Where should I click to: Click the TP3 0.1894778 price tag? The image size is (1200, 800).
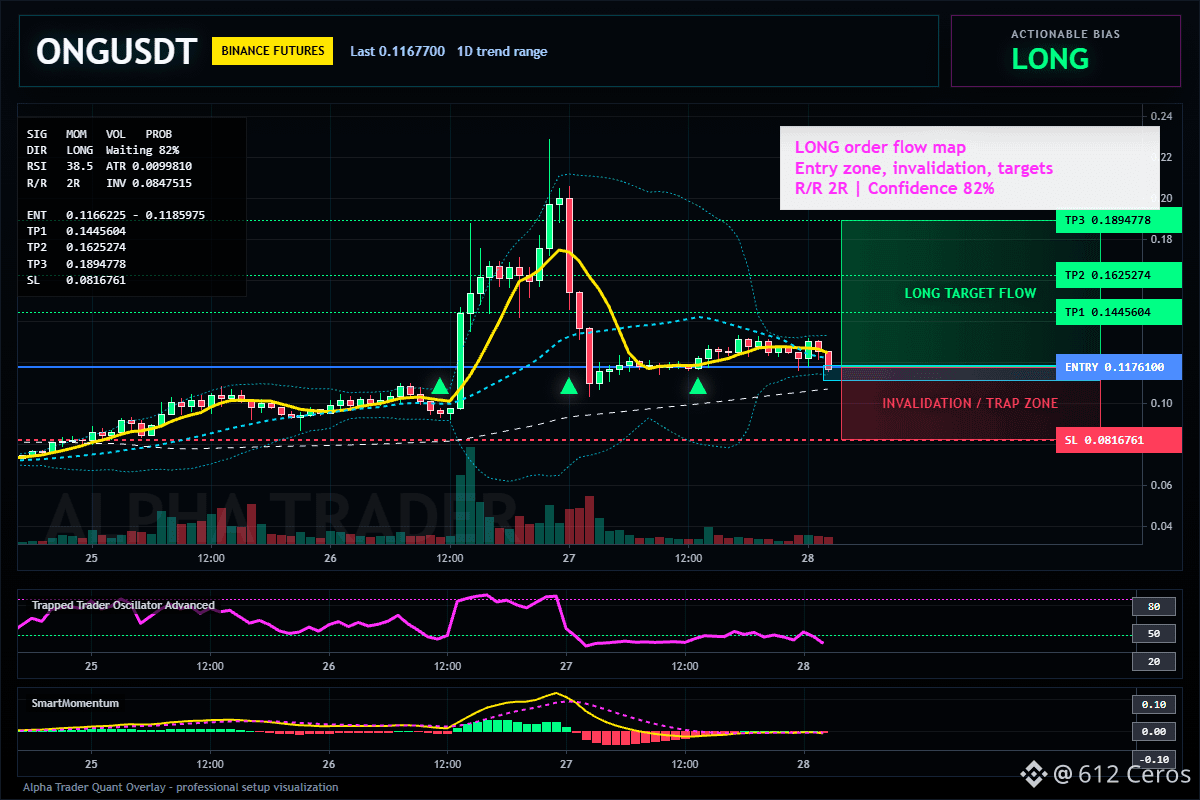1118,220
